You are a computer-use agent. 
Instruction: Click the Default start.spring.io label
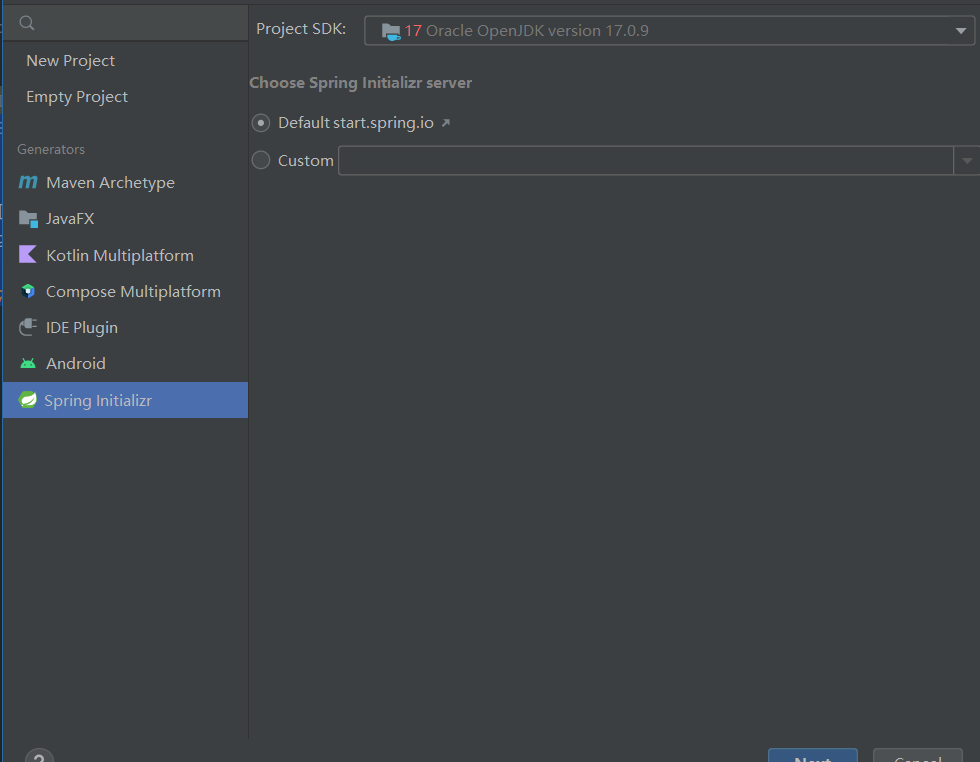pos(356,123)
